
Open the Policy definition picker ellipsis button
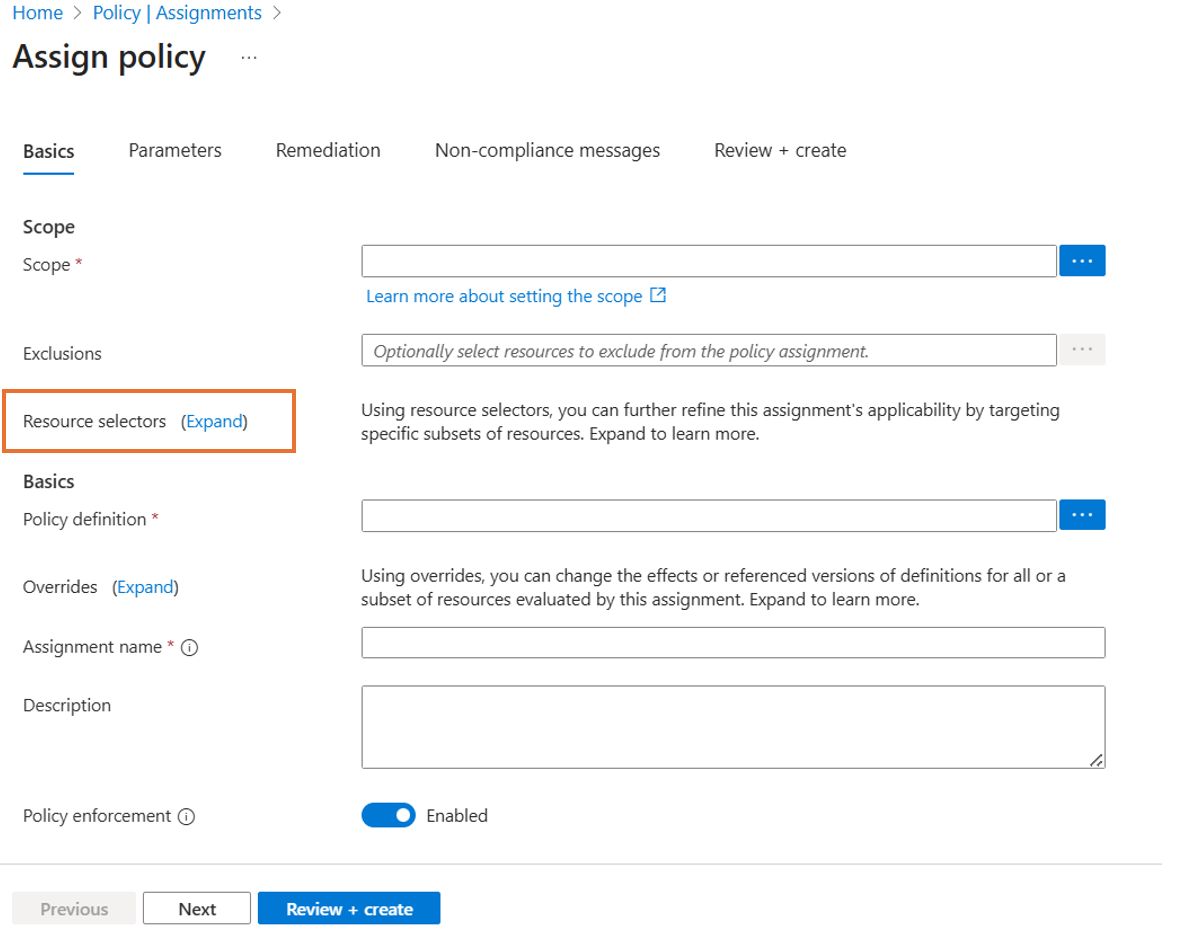1082,515
